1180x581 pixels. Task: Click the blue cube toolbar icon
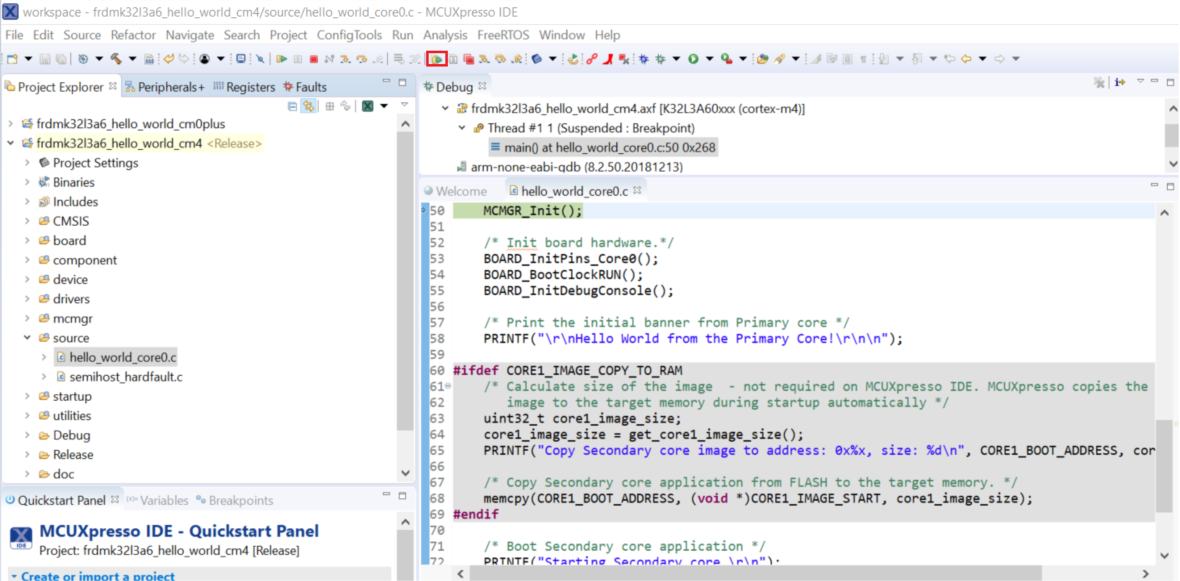click(x=537, y=59)
